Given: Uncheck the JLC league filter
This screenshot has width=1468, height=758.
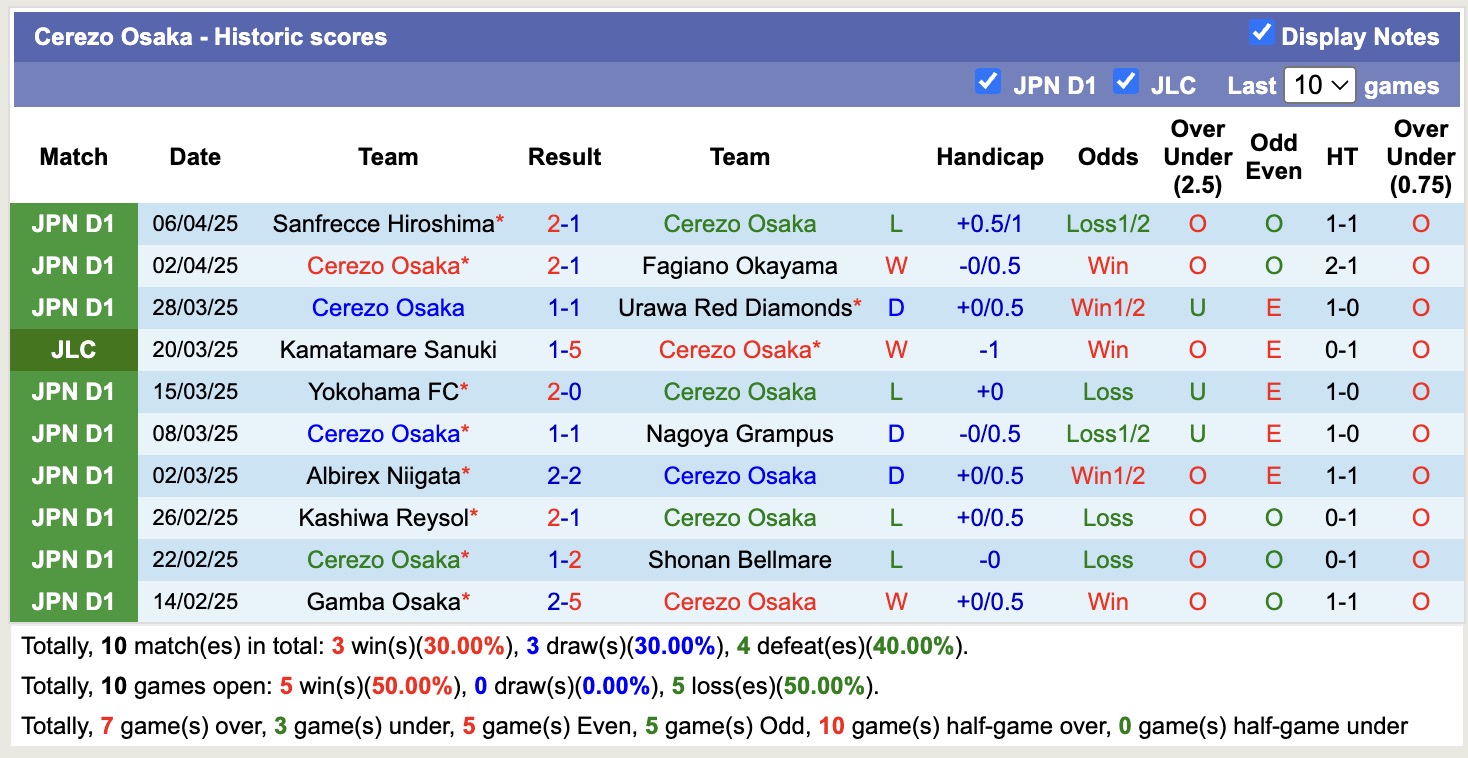Looking at the screenshot, I should [x=1126, y=84].
